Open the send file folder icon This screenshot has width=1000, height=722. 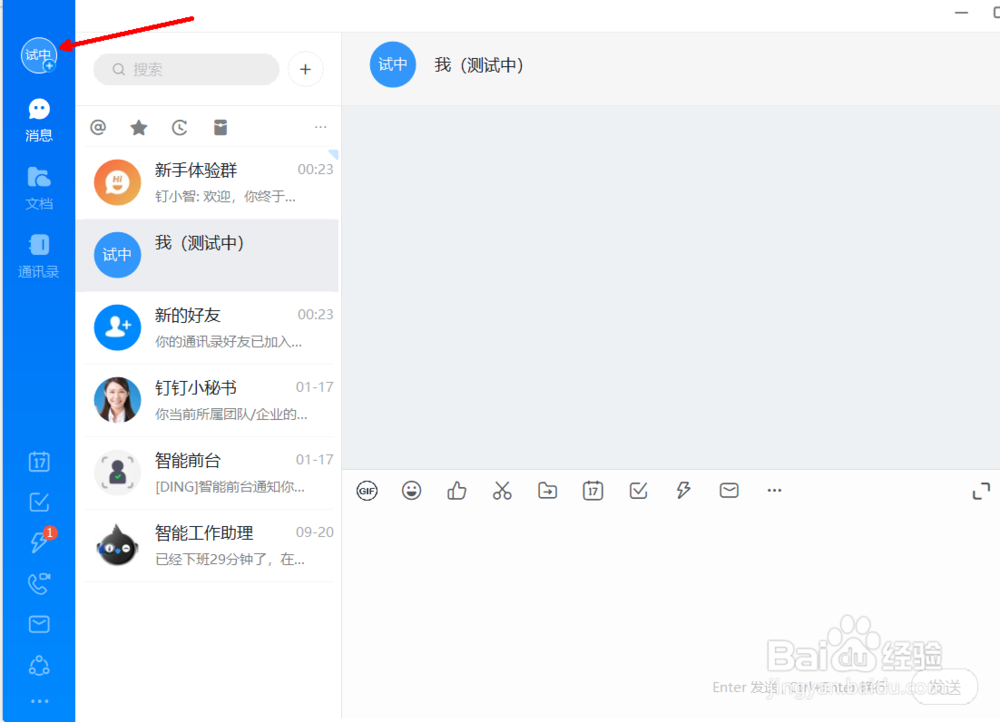tap(547, 490)
